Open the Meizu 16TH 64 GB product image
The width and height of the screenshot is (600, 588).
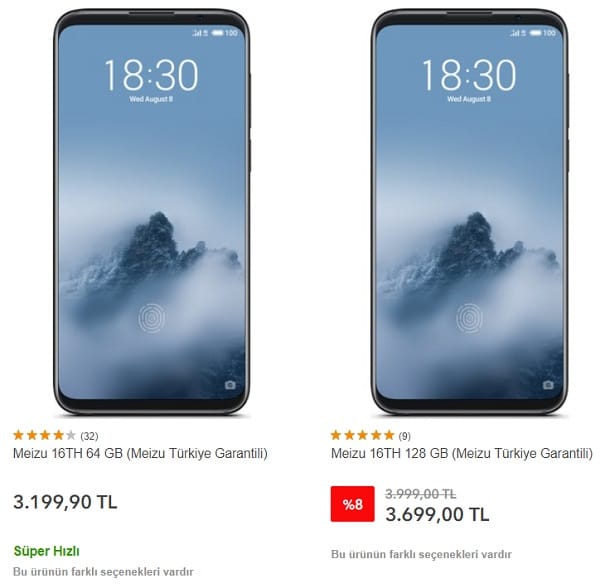point(152,212)
